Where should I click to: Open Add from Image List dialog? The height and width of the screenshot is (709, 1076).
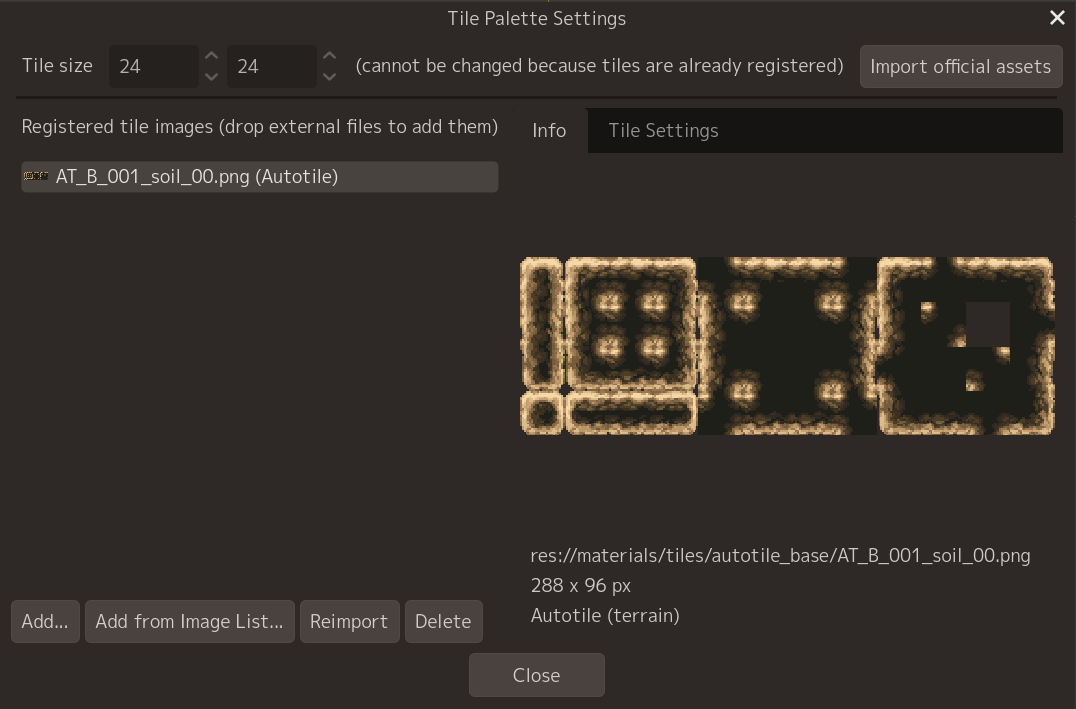[189, 622]
